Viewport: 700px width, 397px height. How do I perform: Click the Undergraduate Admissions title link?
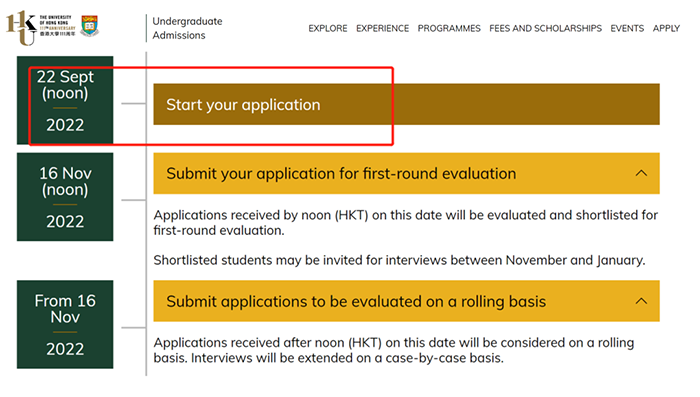[x=187, y=28]
